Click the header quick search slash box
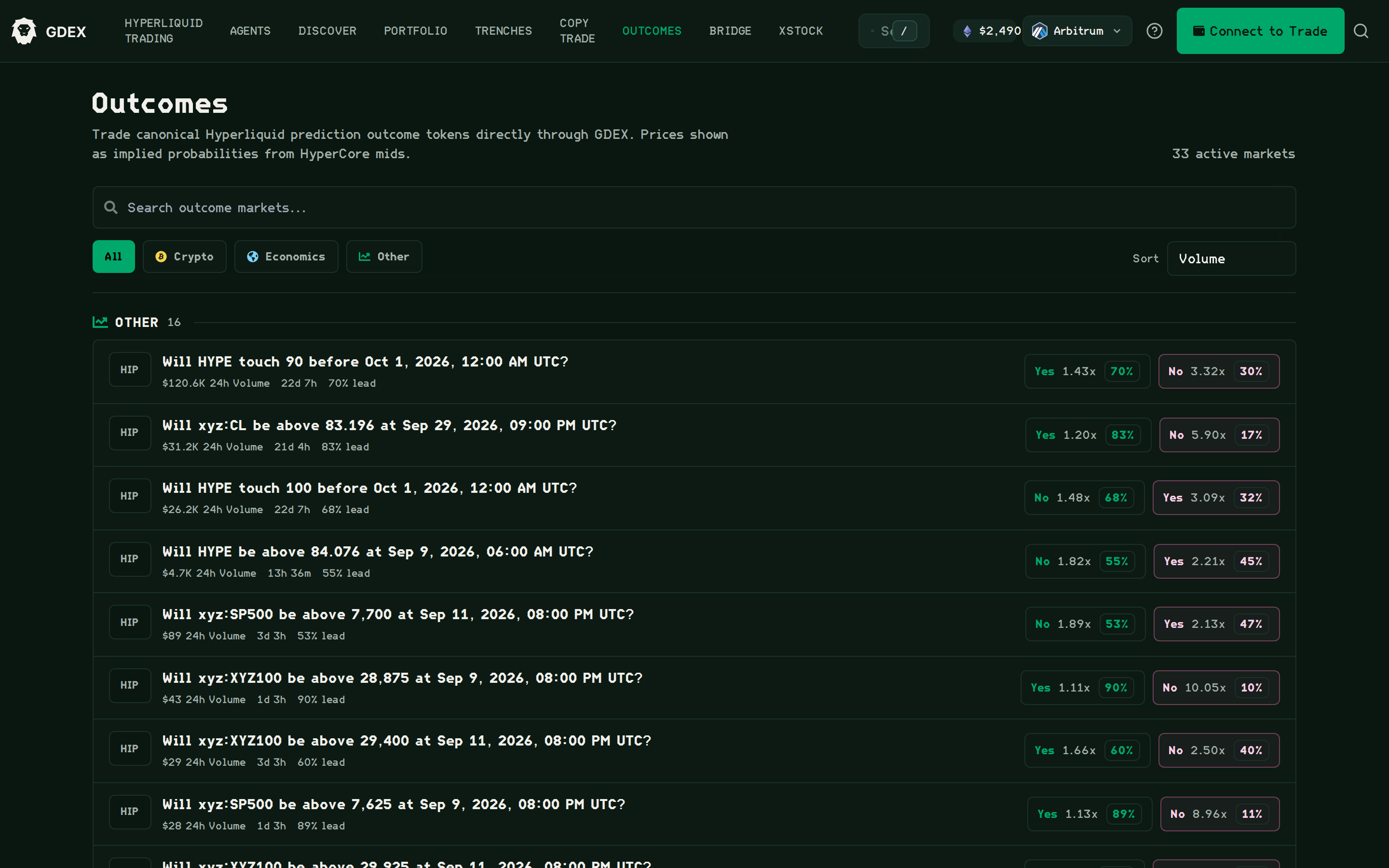 pyautogui.click(x=894, y=31)
